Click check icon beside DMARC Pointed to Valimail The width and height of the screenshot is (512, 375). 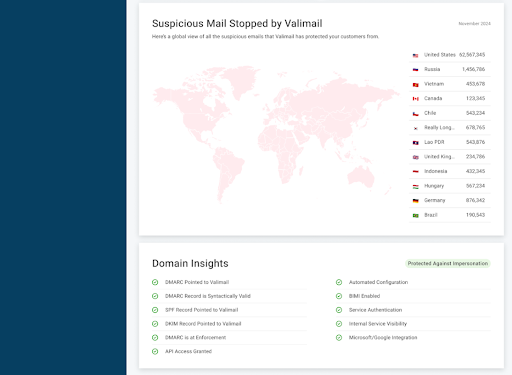coord(155,282)
